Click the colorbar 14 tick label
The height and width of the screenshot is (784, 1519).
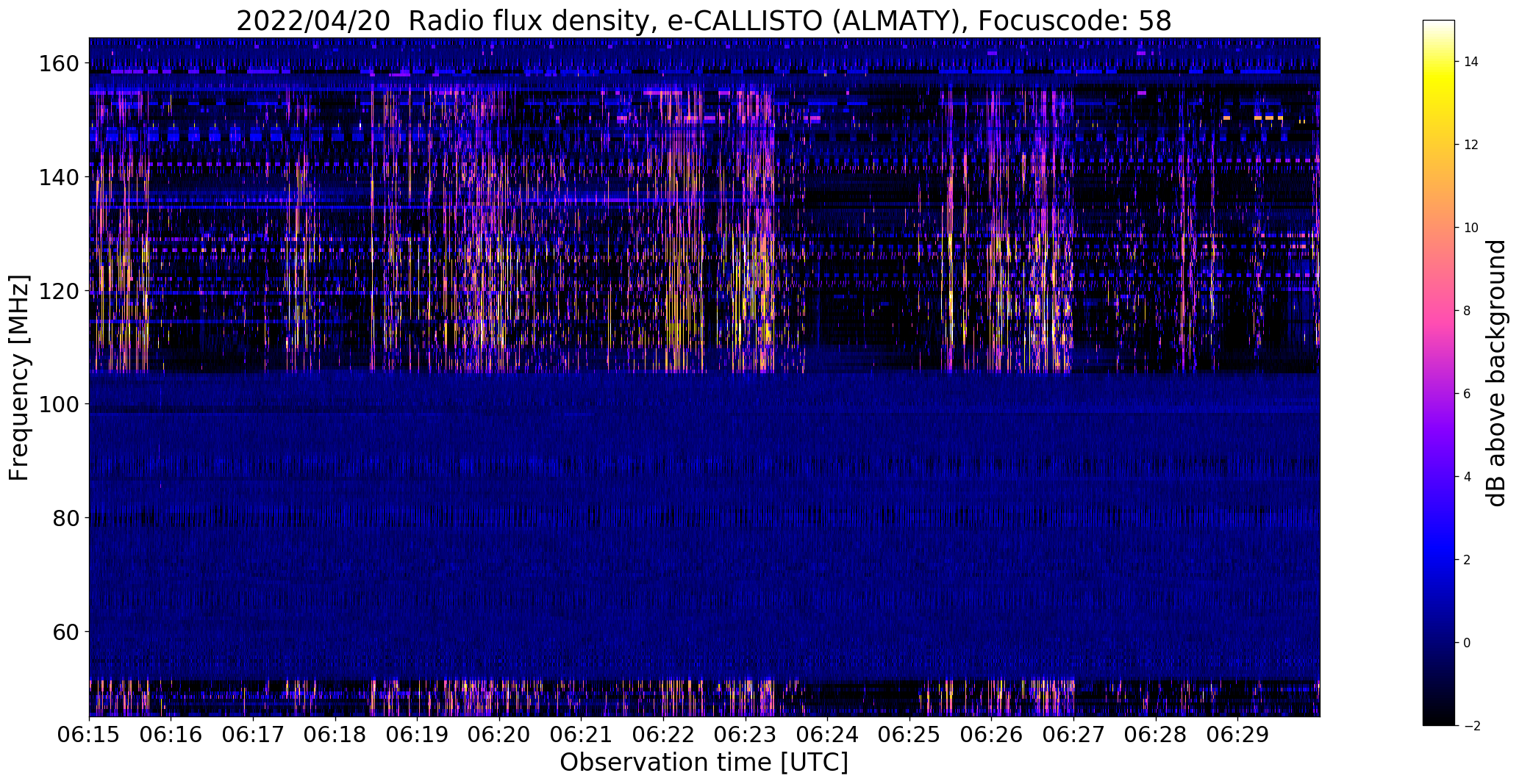click(1471, 62)
